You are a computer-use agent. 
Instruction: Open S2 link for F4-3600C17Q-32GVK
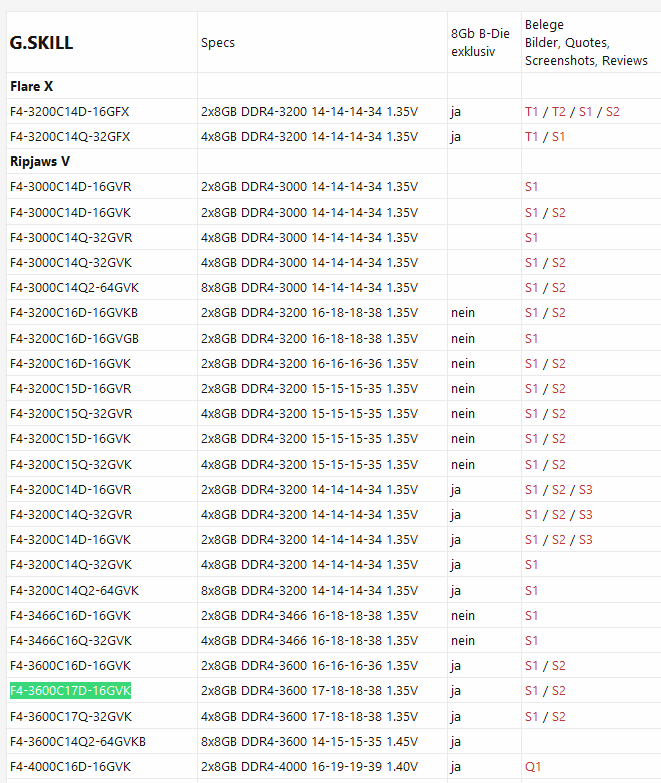coord(558,716)
